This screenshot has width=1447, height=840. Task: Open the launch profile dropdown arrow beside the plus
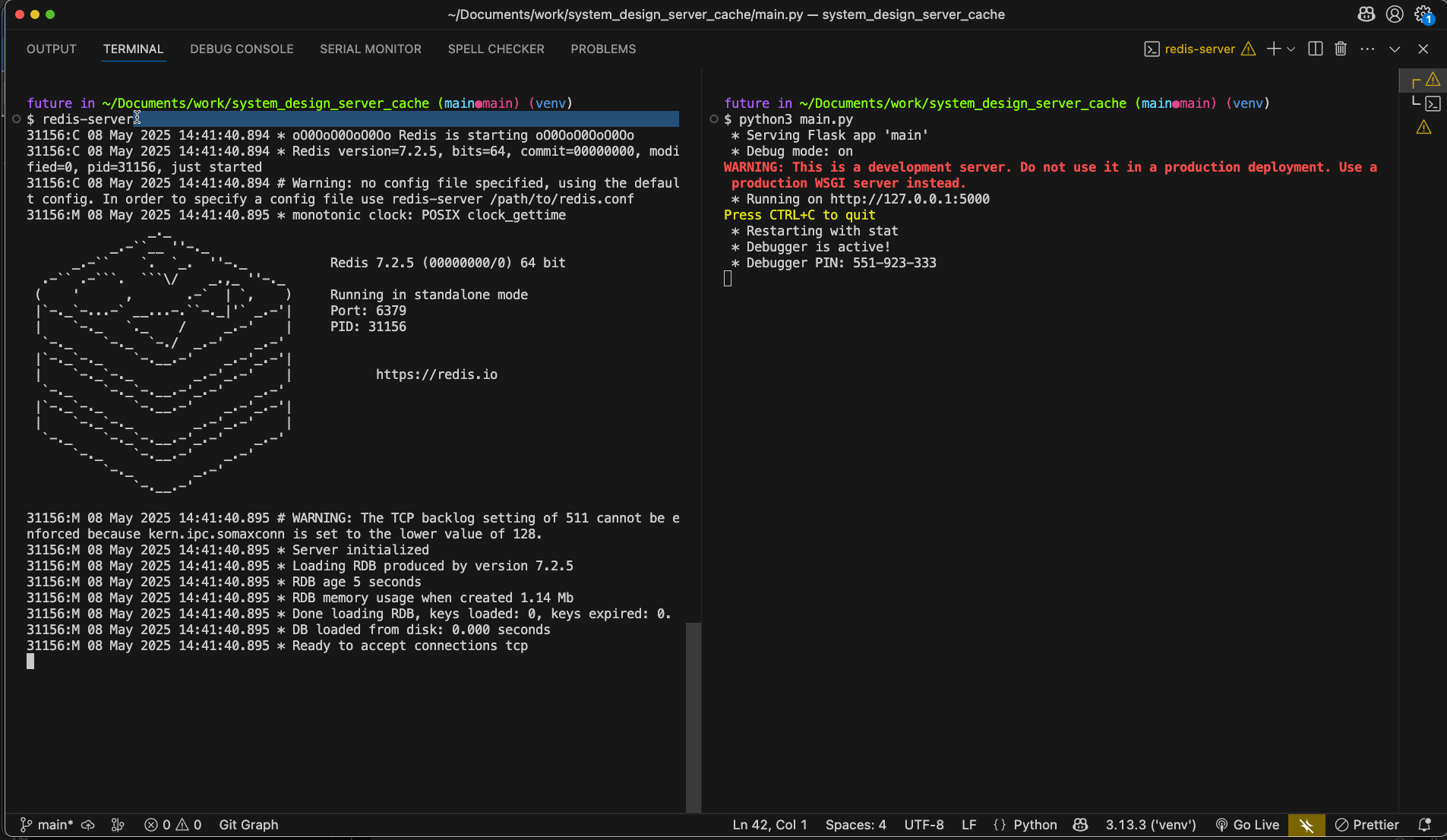click(x=1291, y=49)
